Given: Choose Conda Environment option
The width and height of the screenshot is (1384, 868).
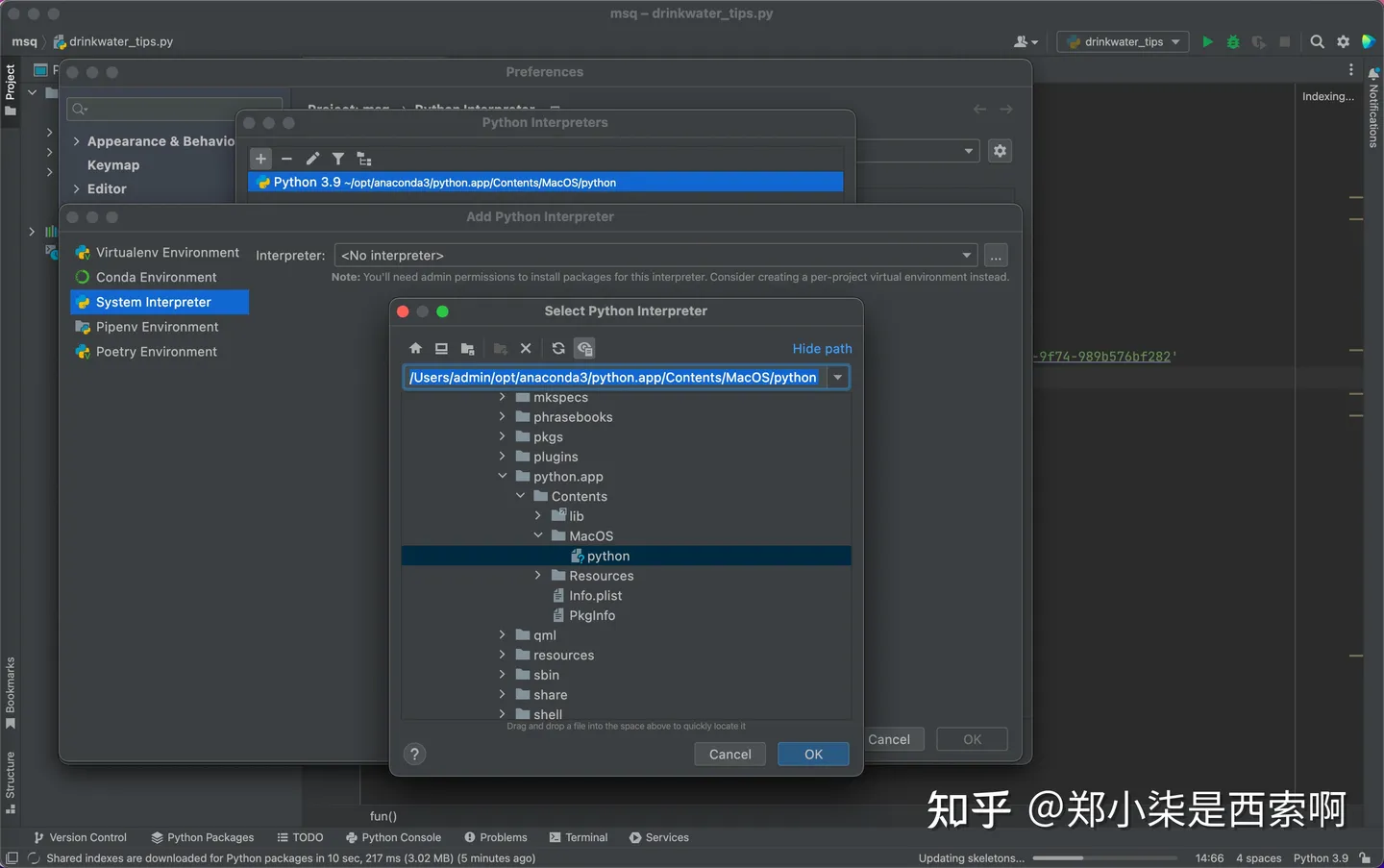Looking at the screenshot, I should coord(159,277).
